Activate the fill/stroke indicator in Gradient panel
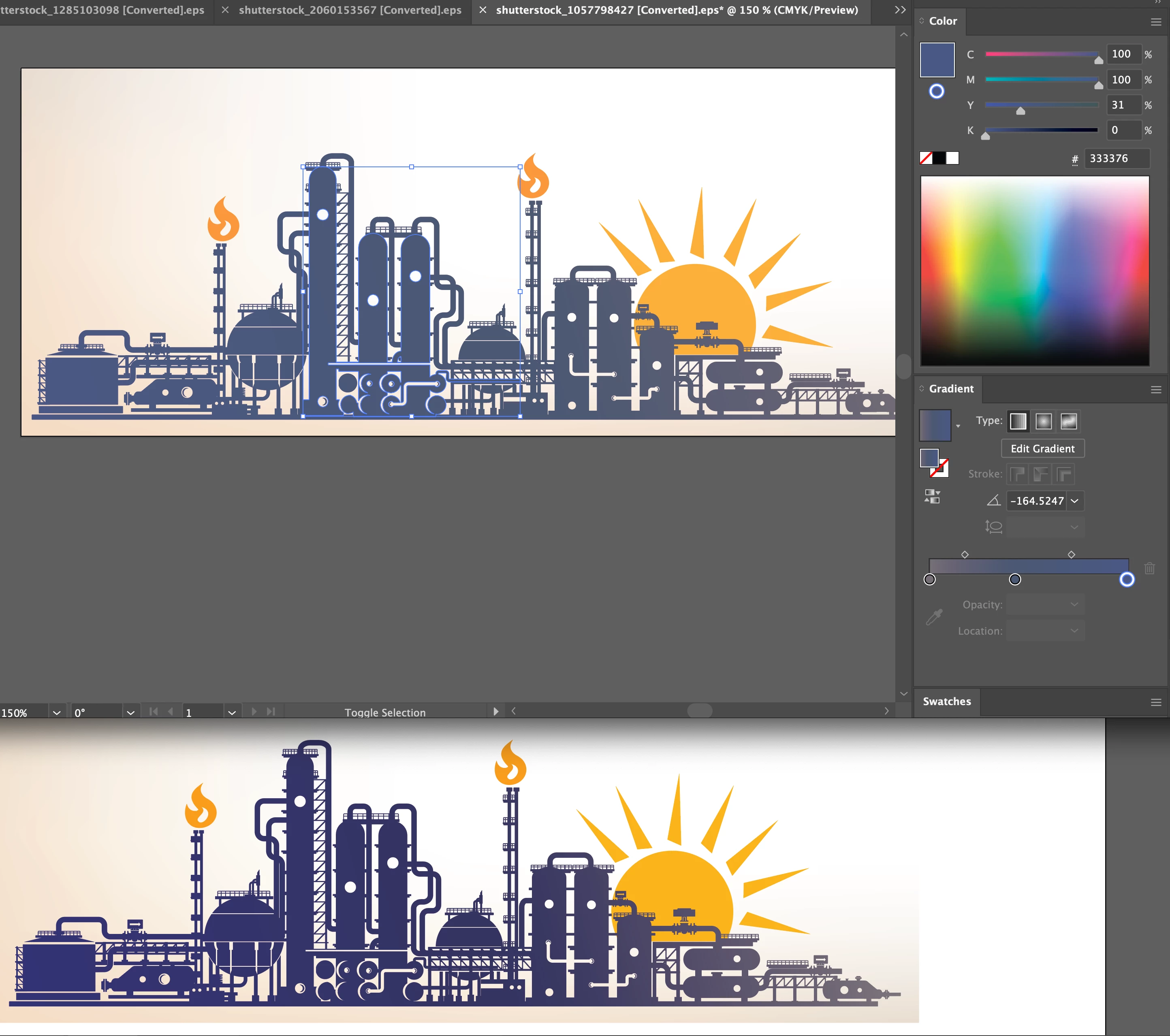Viewport: 1170px width, 1036px height. tap(929, 458)
